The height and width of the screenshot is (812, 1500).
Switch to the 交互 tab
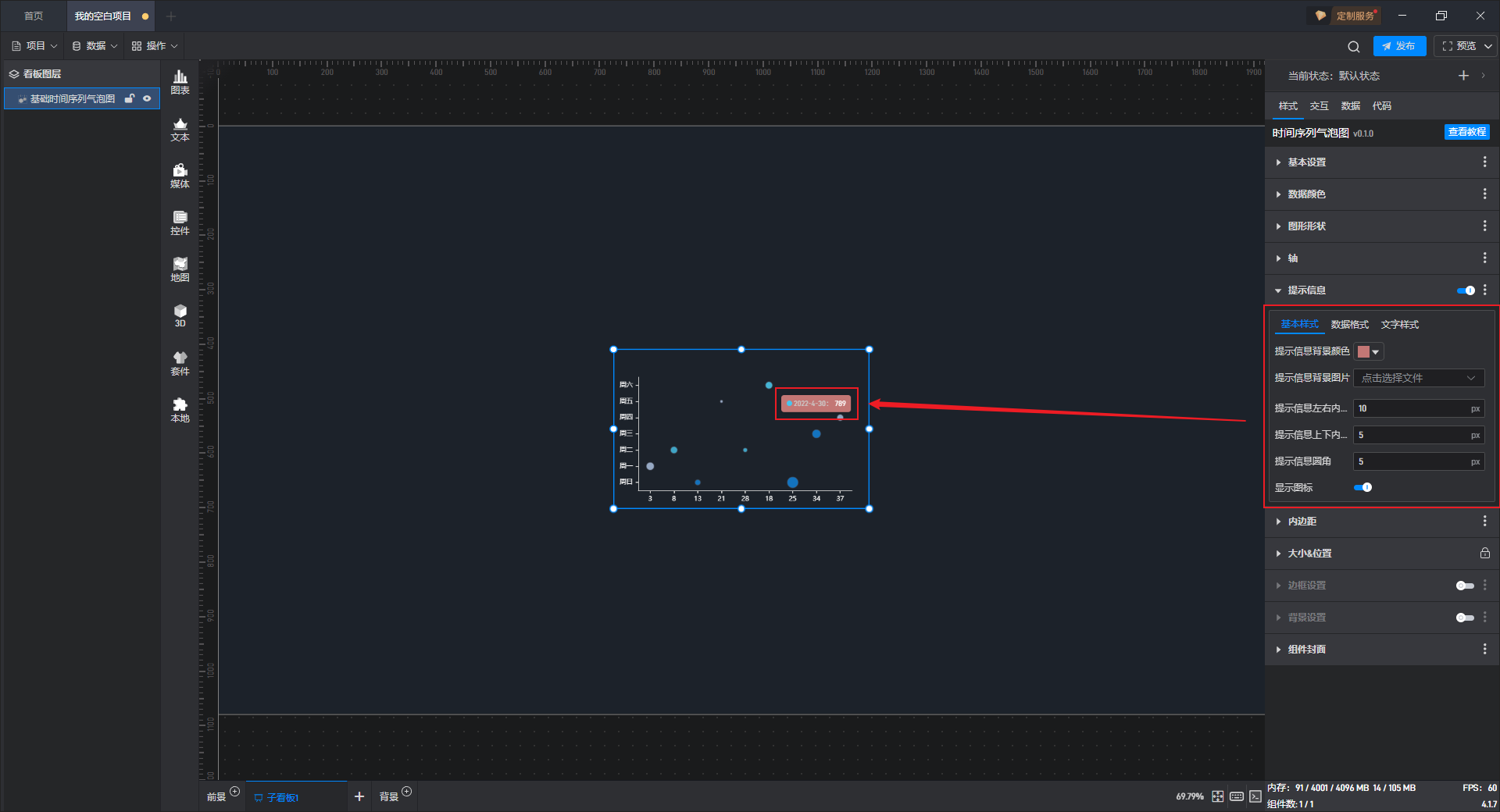click(1319, 106)
